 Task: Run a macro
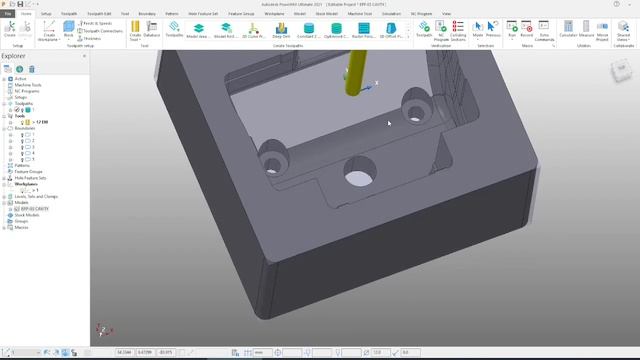pyautogui.click(x=512, y=29)
